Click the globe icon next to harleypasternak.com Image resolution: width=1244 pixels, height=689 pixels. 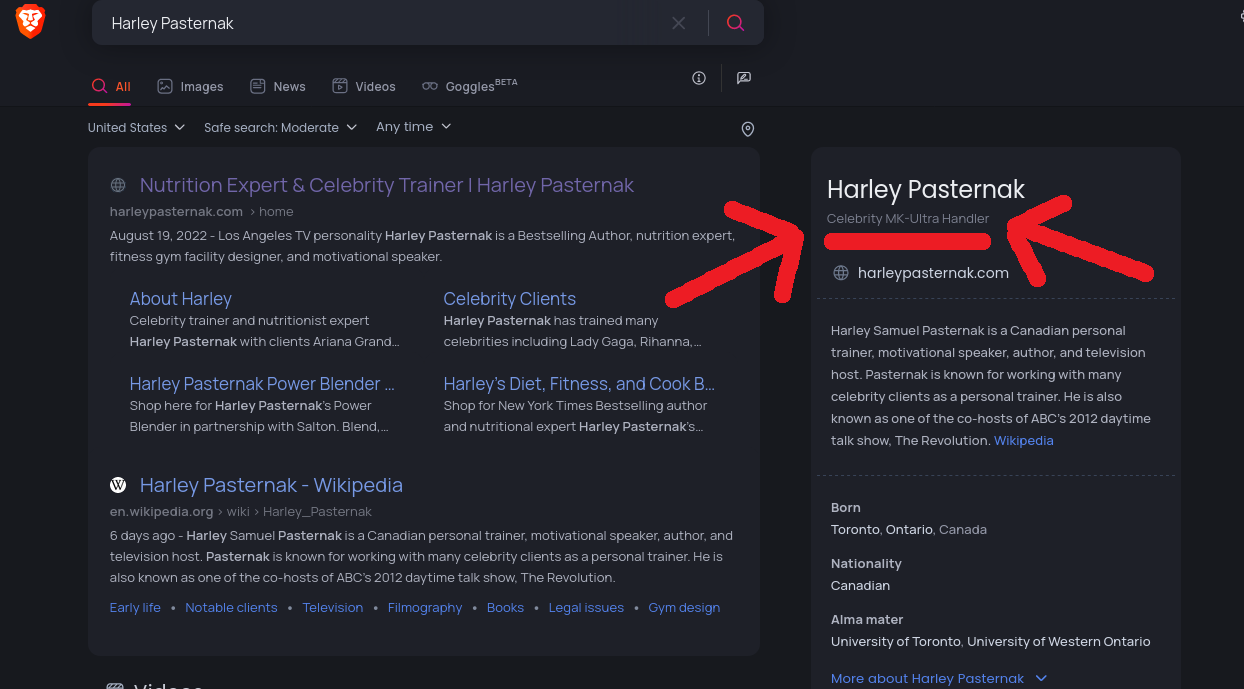tap(841, 273)
